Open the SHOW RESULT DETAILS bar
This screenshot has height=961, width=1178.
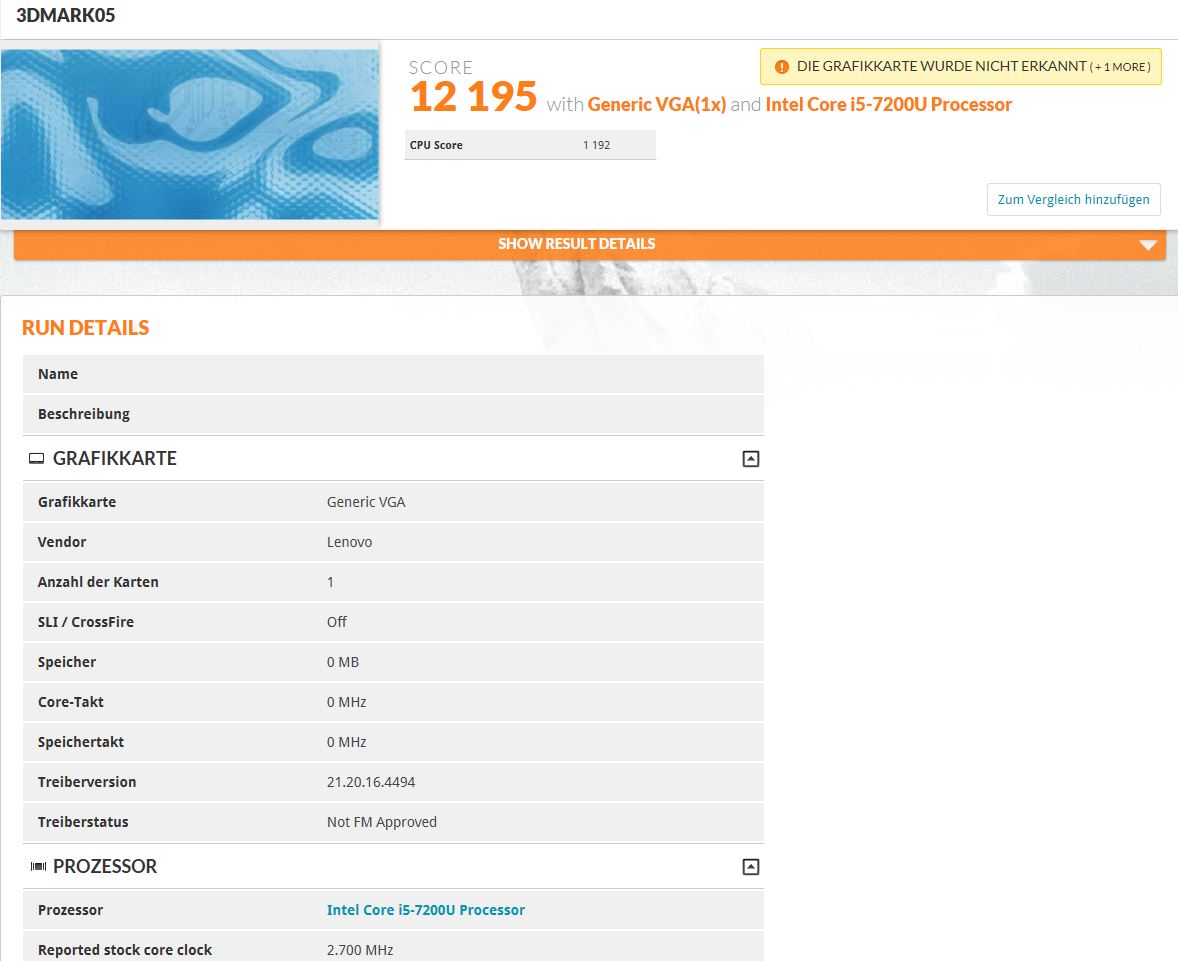[590, 244]
